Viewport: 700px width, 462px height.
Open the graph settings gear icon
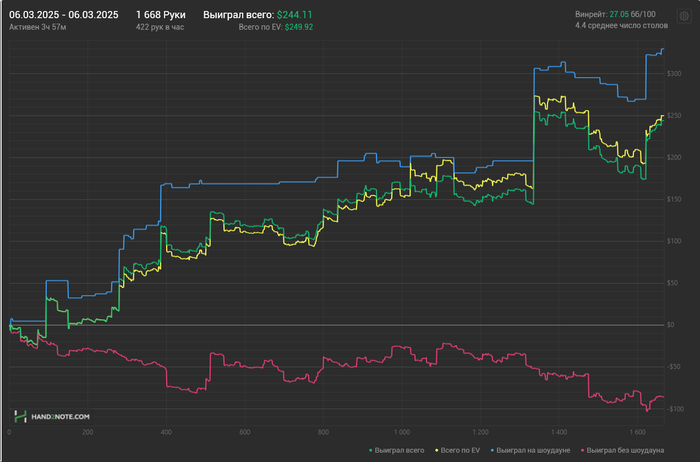[x=684, y=17]
